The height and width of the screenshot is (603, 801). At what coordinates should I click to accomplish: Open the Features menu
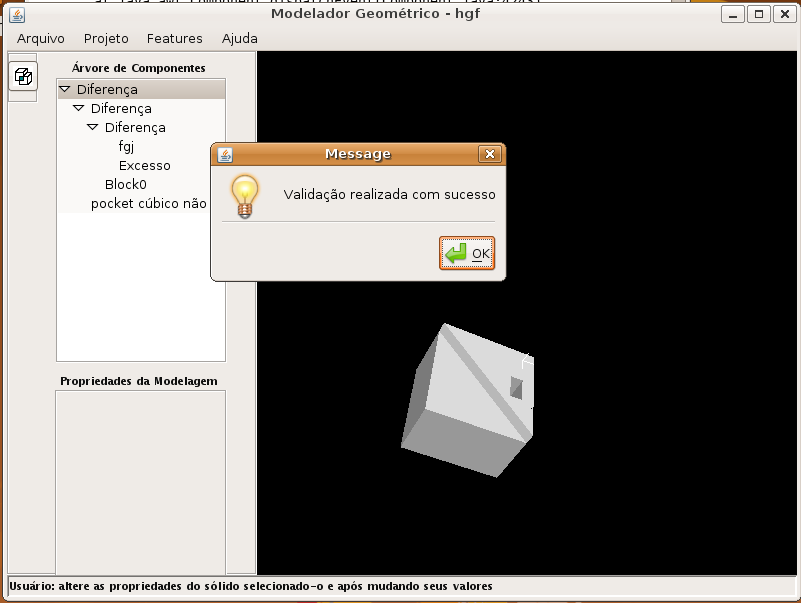174,38
